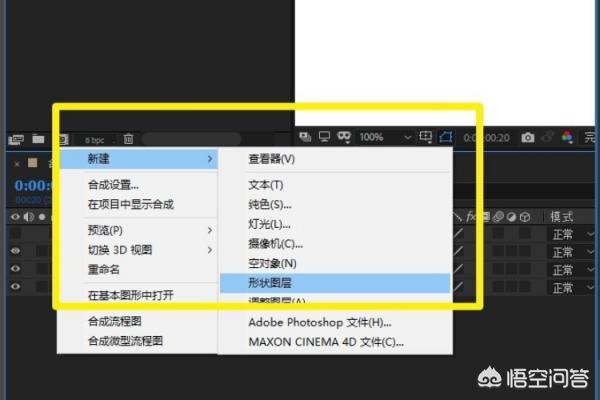Click the viewer timecode 0:00:00:20
Screen dimensions: 600x400
coord(486,137)
